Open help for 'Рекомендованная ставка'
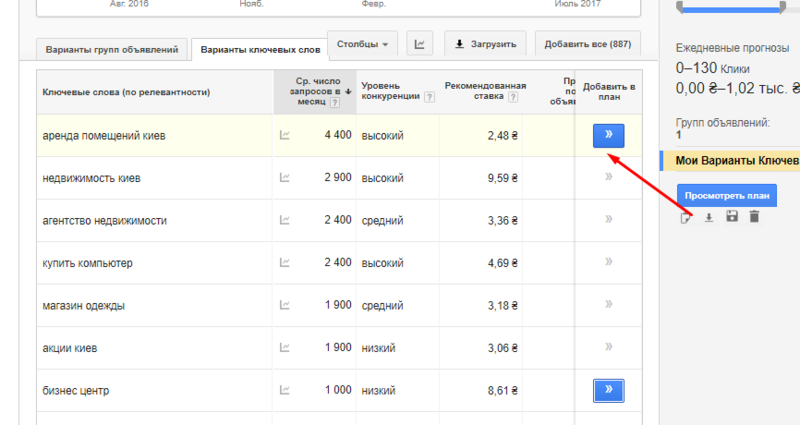This screenshot has height=425, width=800. 513,97
